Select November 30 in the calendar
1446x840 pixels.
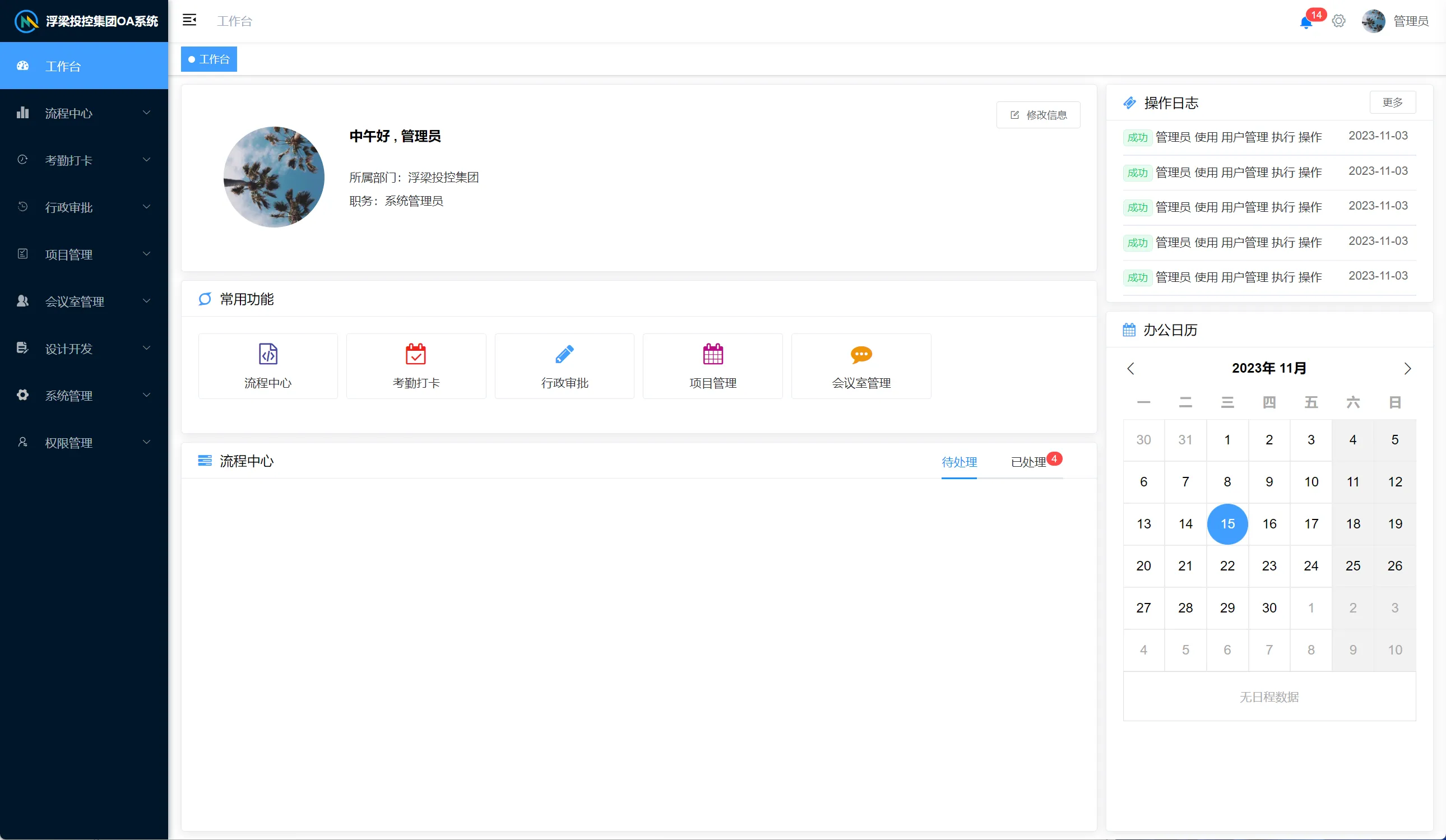(x=1269, y=607)
